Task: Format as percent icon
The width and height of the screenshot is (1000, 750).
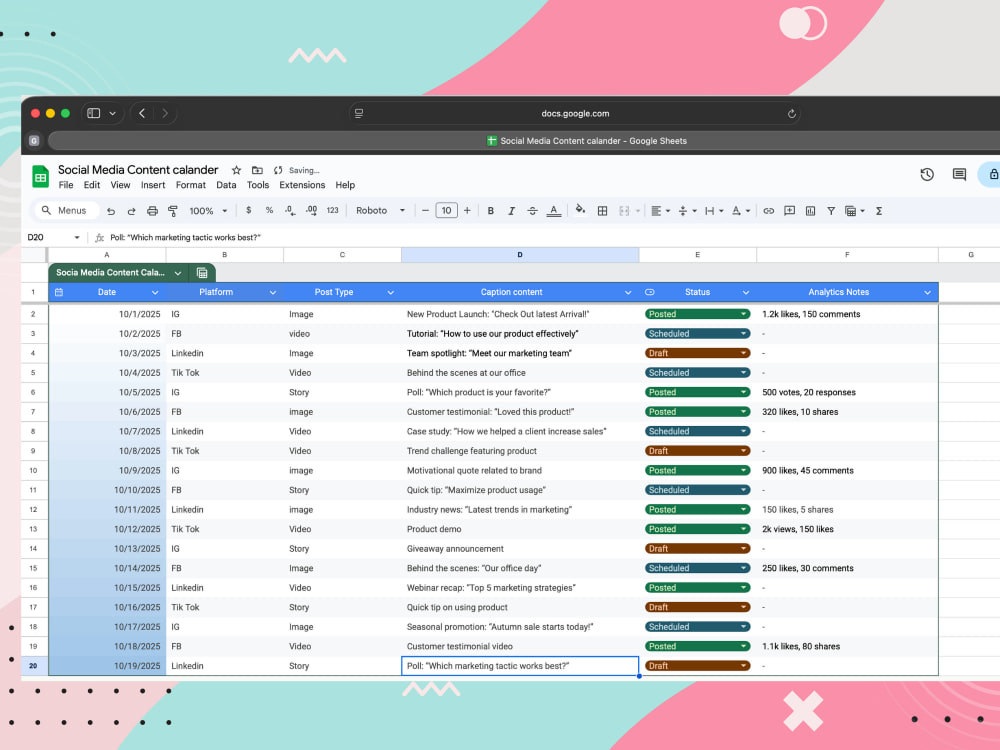Action: point(269,210)
